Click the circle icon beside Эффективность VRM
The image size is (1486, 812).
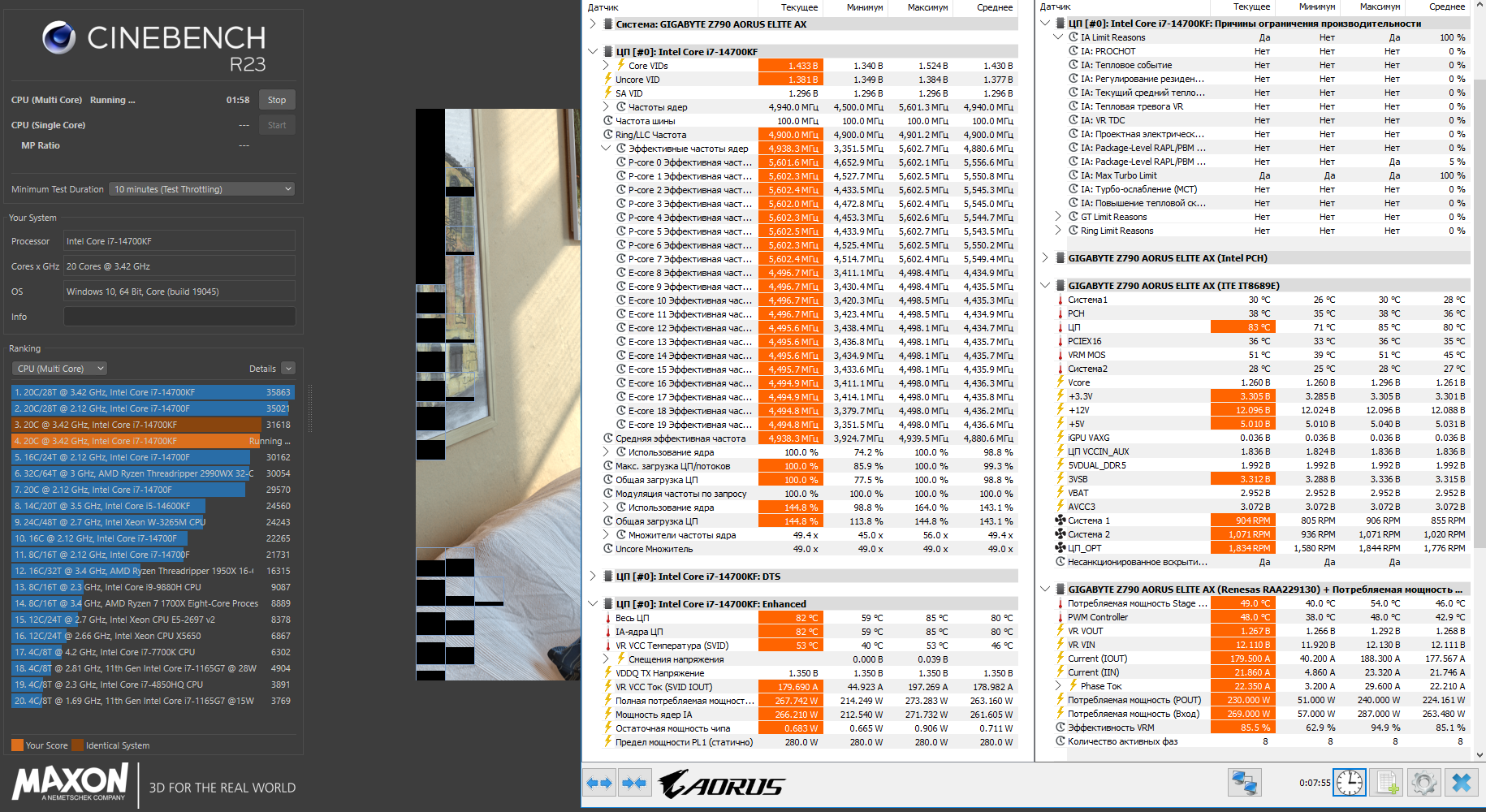pos(1061,728)
